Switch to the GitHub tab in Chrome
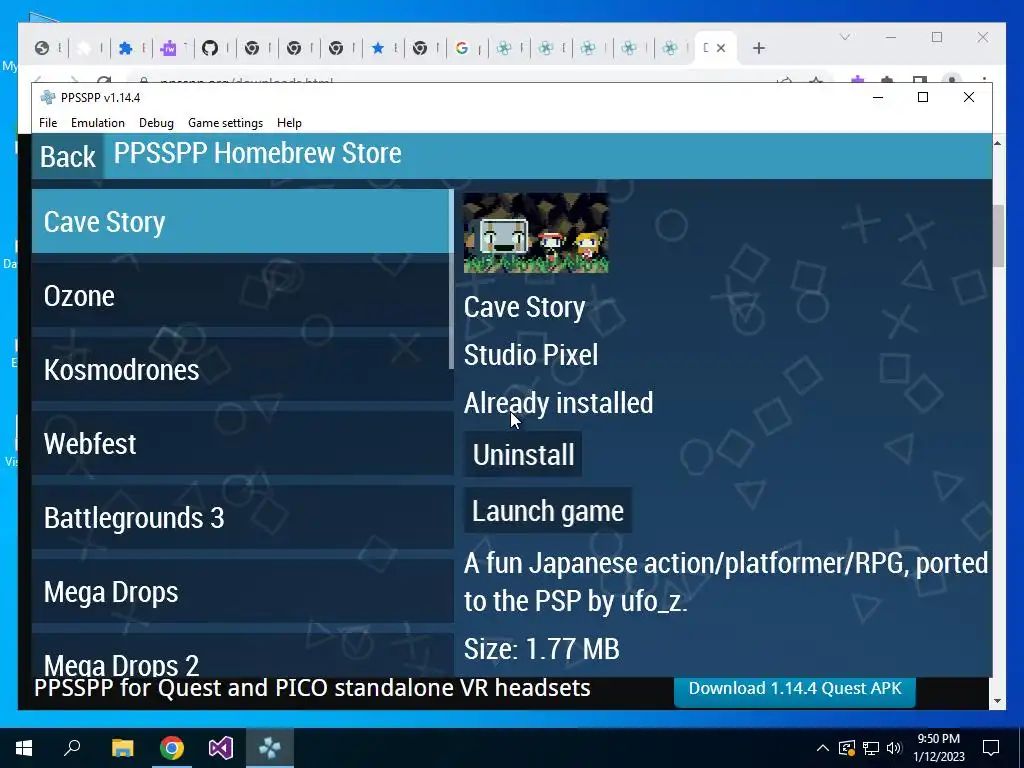The height and width of the screenshot is (768, 1024). pos(210,48)
